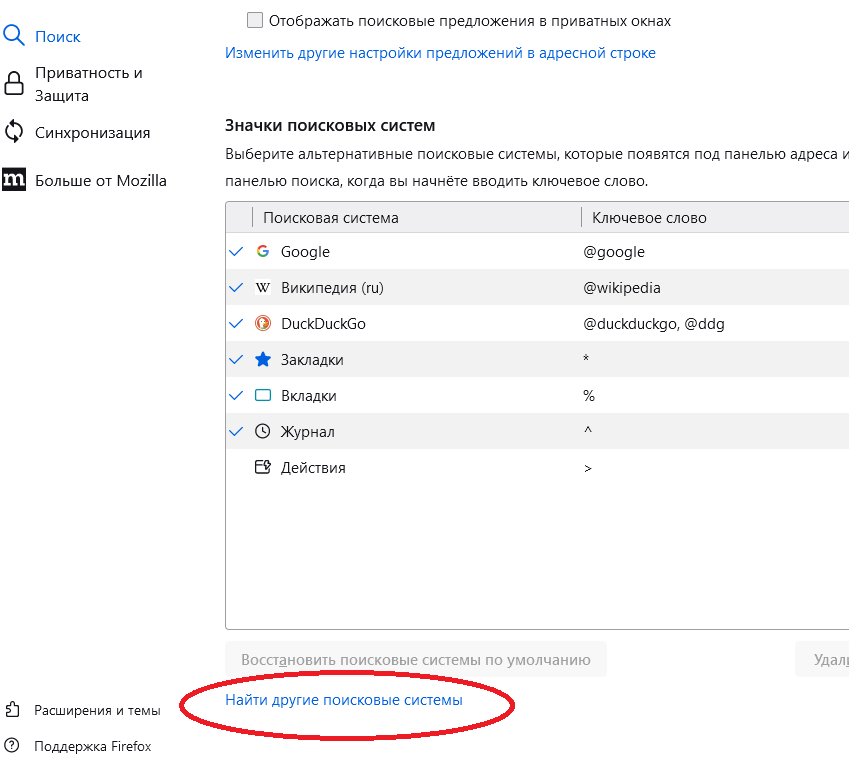Image resolution: width=849 pixels, height=763 pixels.
Task: Click the puzzle piece Расширения и темы icon
Action: point(13,710)
